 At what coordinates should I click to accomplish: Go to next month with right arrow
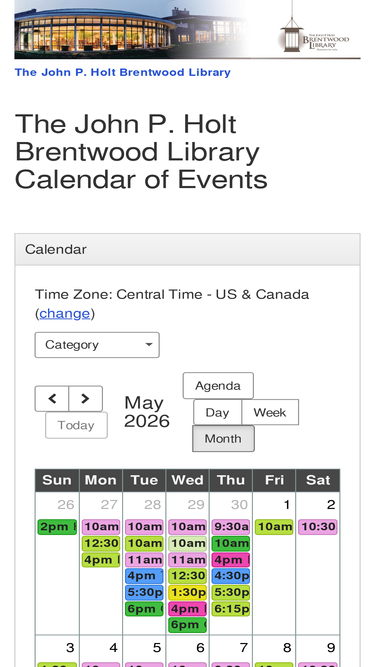point(85,399)
